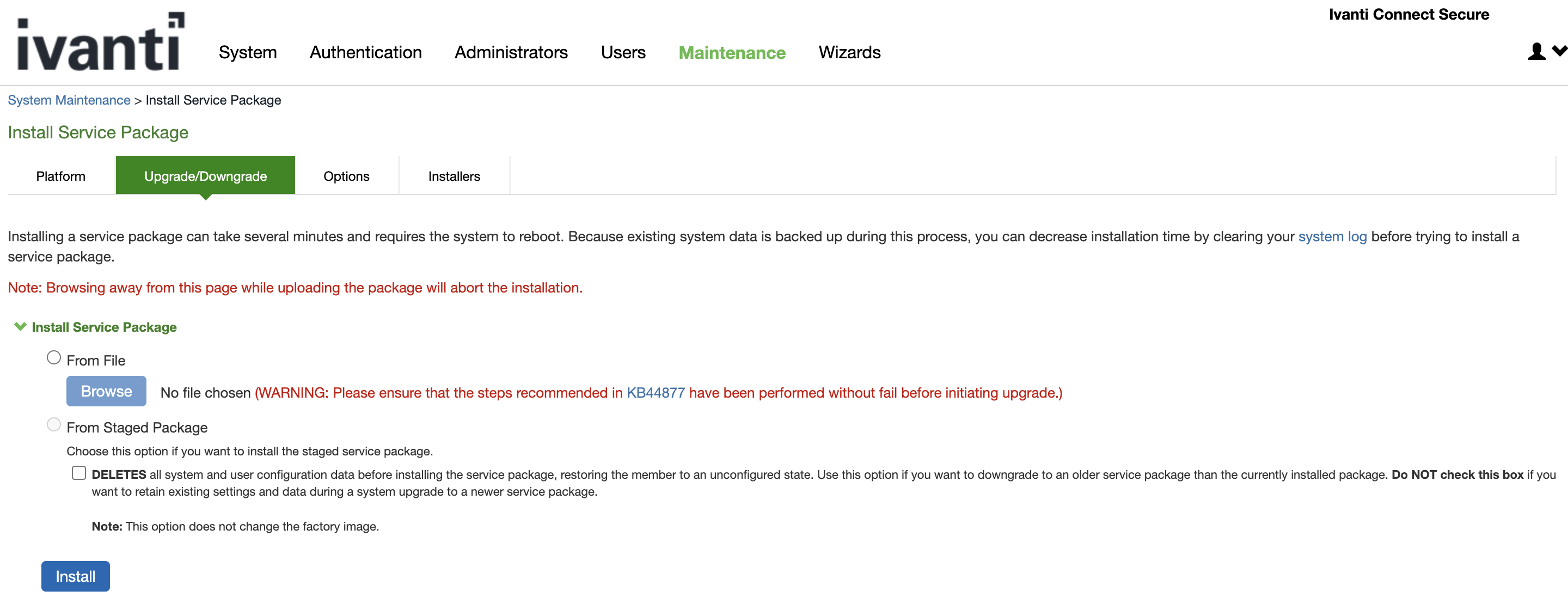The width and height of the screenshot is (1568, 609).
Task: Open the Authentication menu
Action: 365,52
